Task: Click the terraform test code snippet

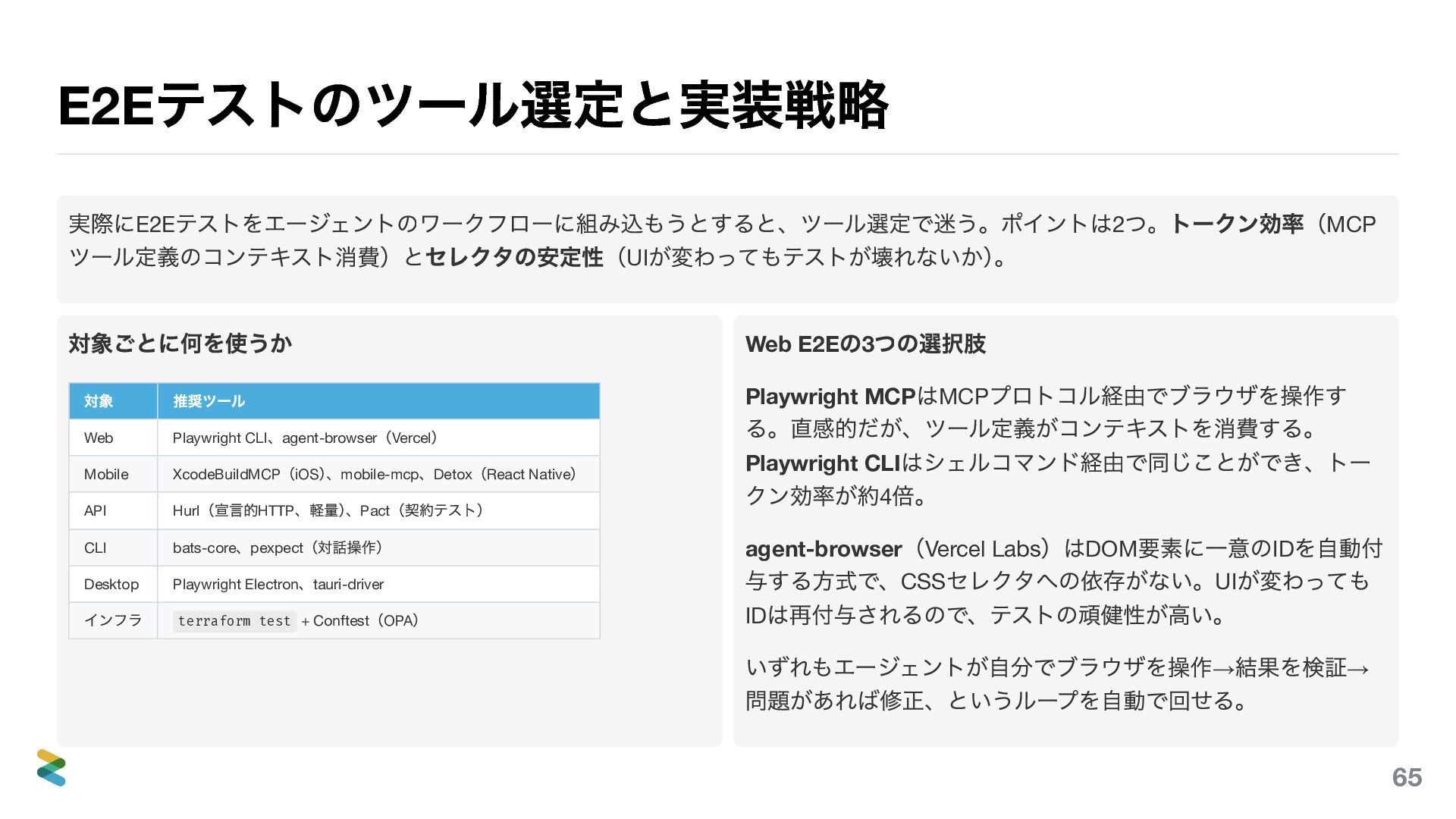Action: click(x=234, y=621)
